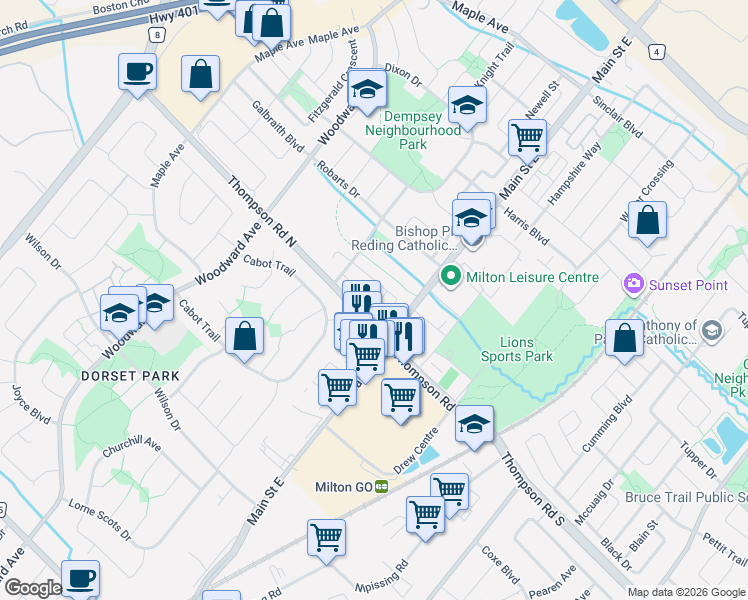Click the Bruce Trail Public School label
Screen dimensions: 748x600
coord(686,497)
